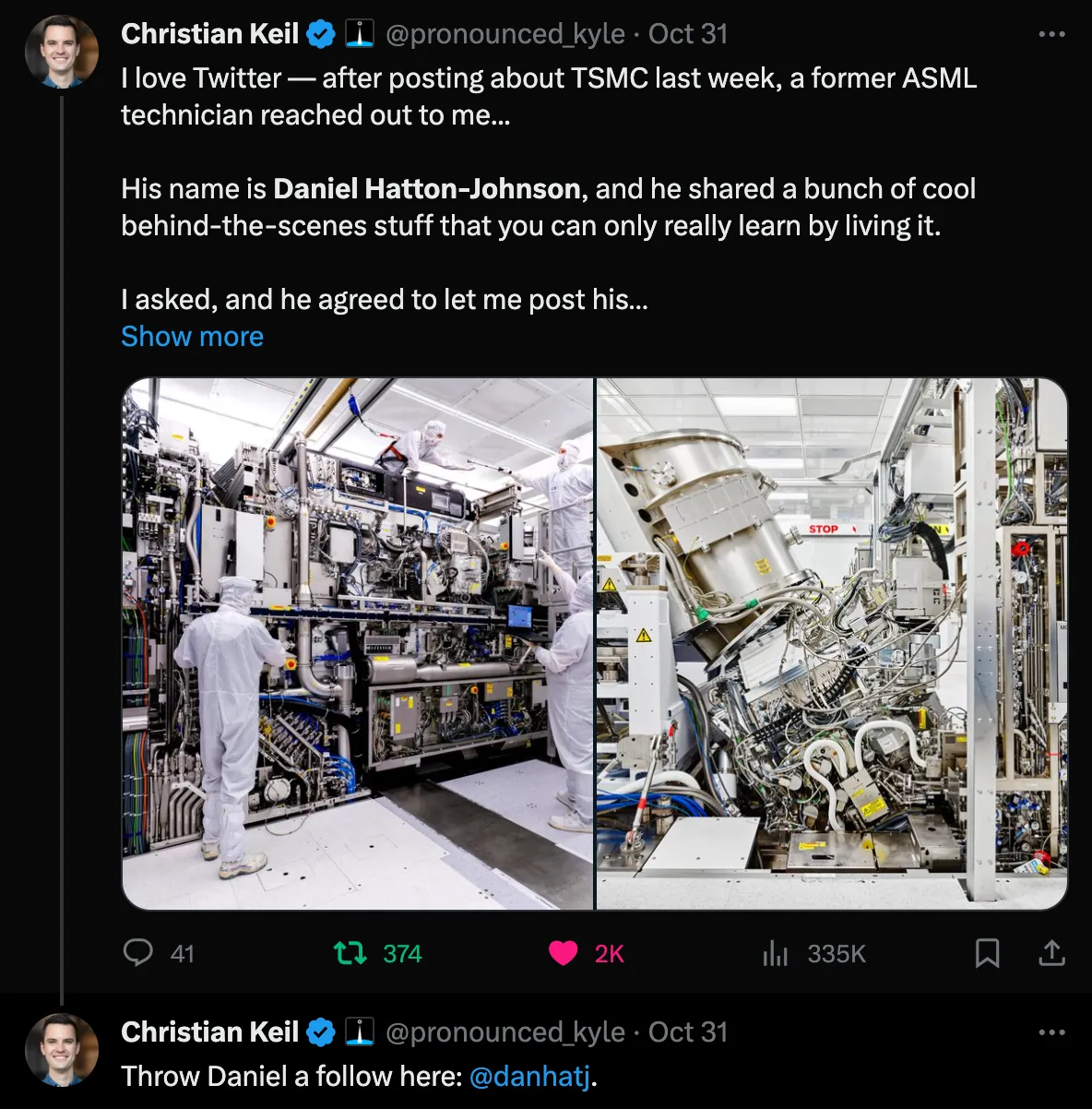This screenshot has height=1109, width=1092.
Task: Open the @danhatj profile link
Action: (x=529, y=1077)
